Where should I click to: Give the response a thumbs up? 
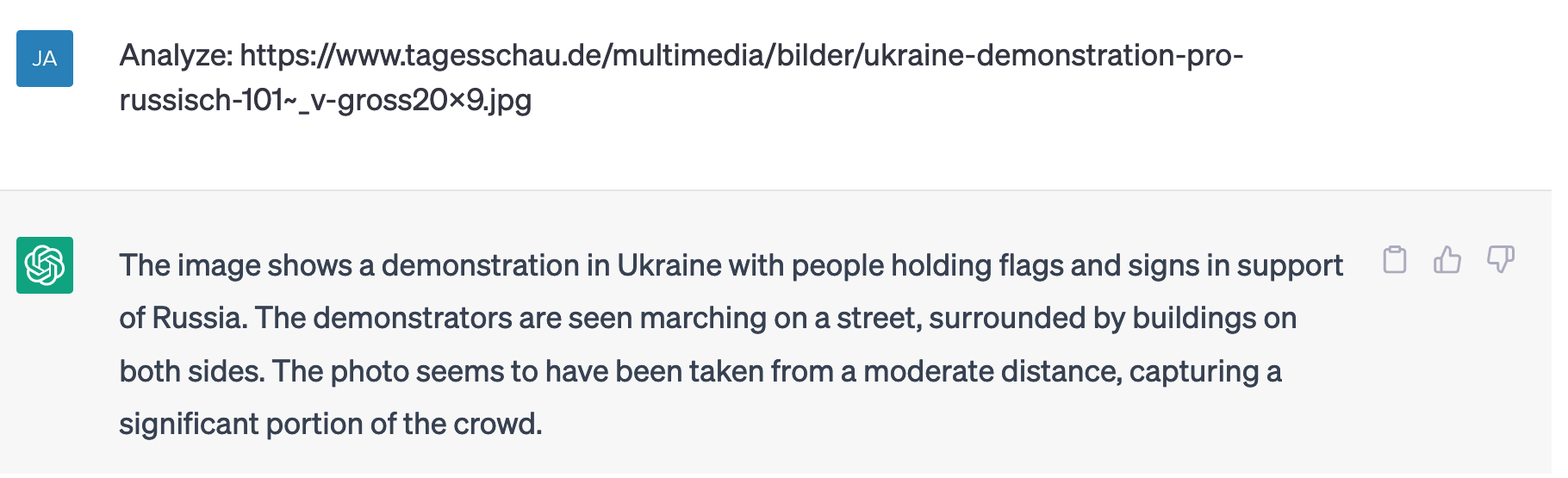[1447, 259]
